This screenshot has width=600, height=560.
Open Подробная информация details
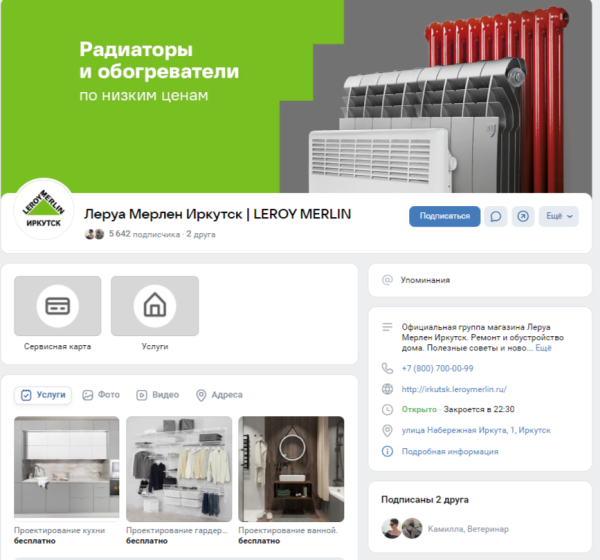click(449, 451)
